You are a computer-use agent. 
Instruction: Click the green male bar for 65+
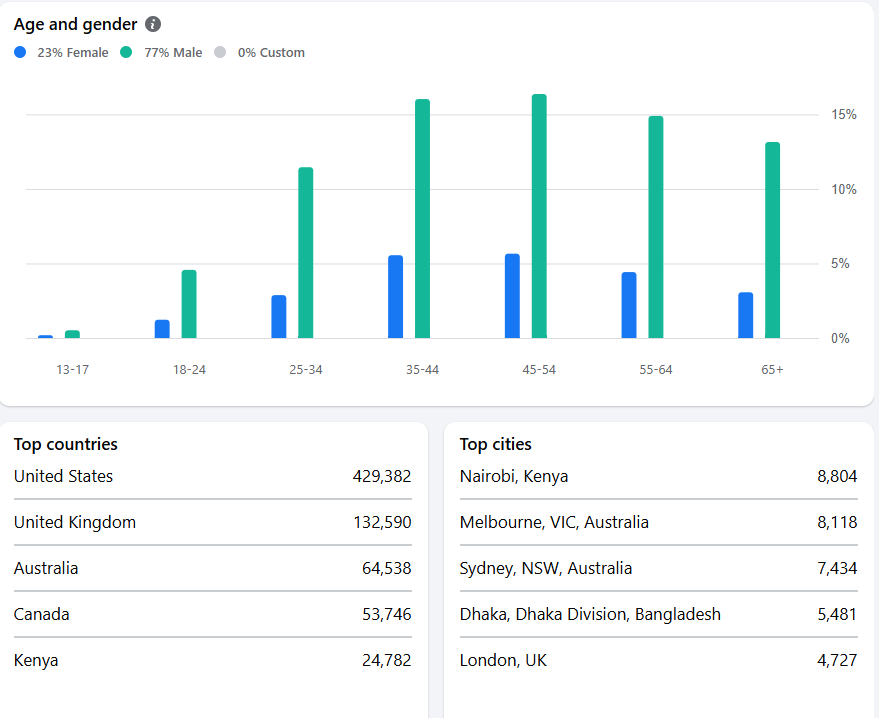click(772, 240)
